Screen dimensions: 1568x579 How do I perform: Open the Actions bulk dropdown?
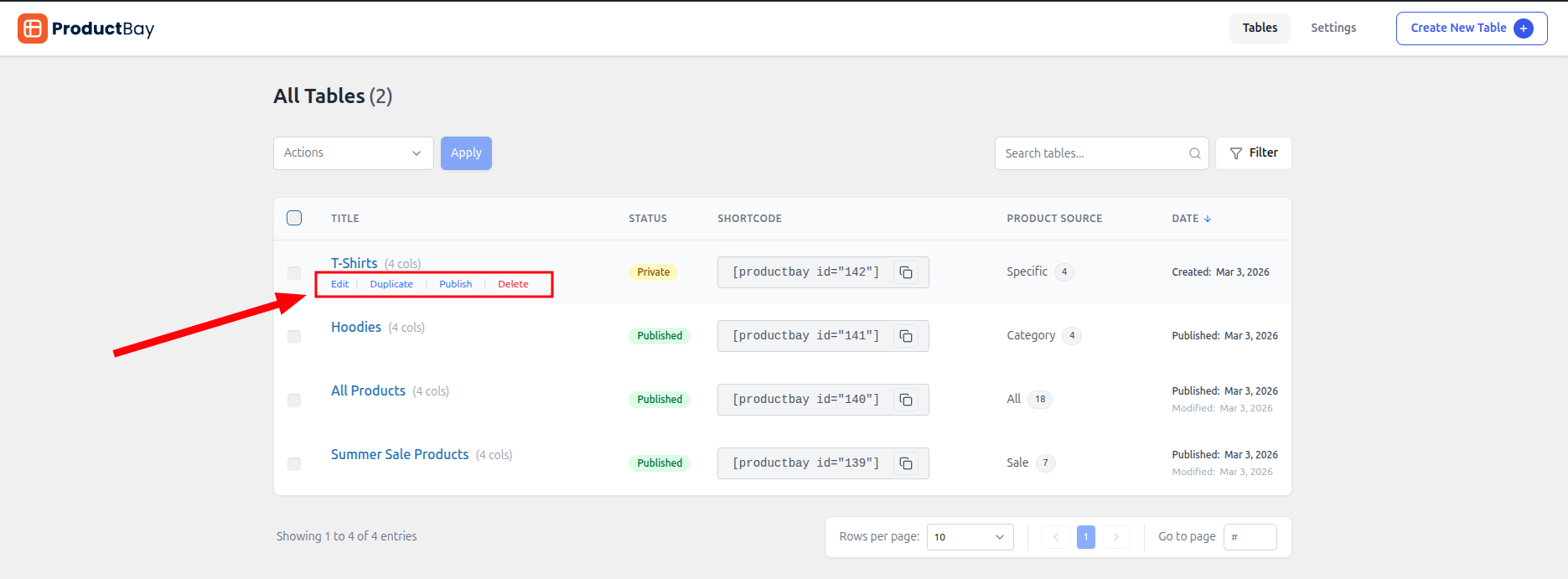353,153
